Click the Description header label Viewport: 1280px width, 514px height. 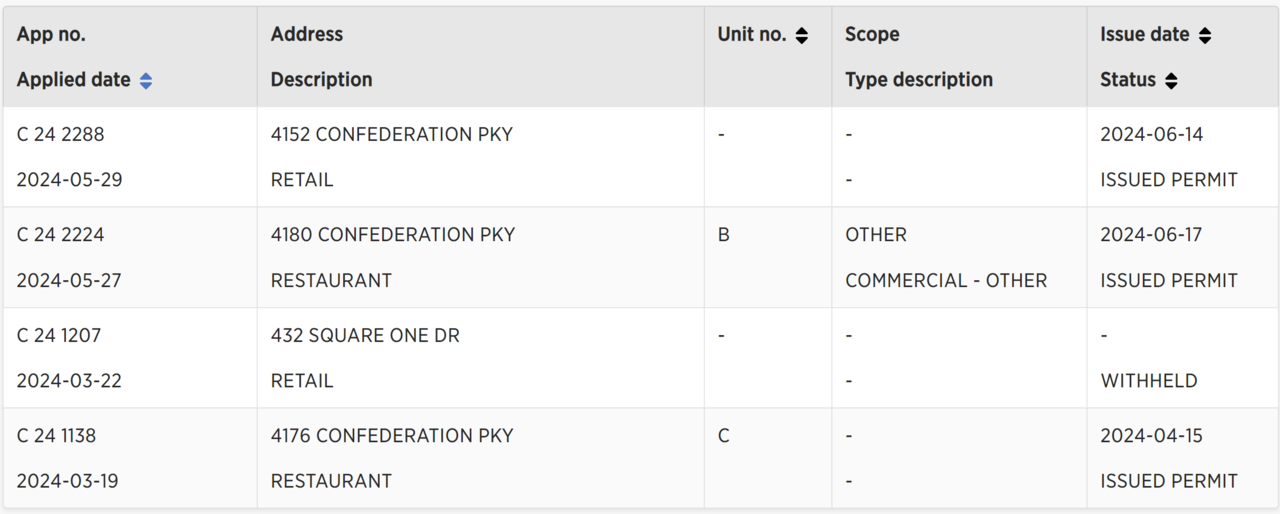[321, 80]
